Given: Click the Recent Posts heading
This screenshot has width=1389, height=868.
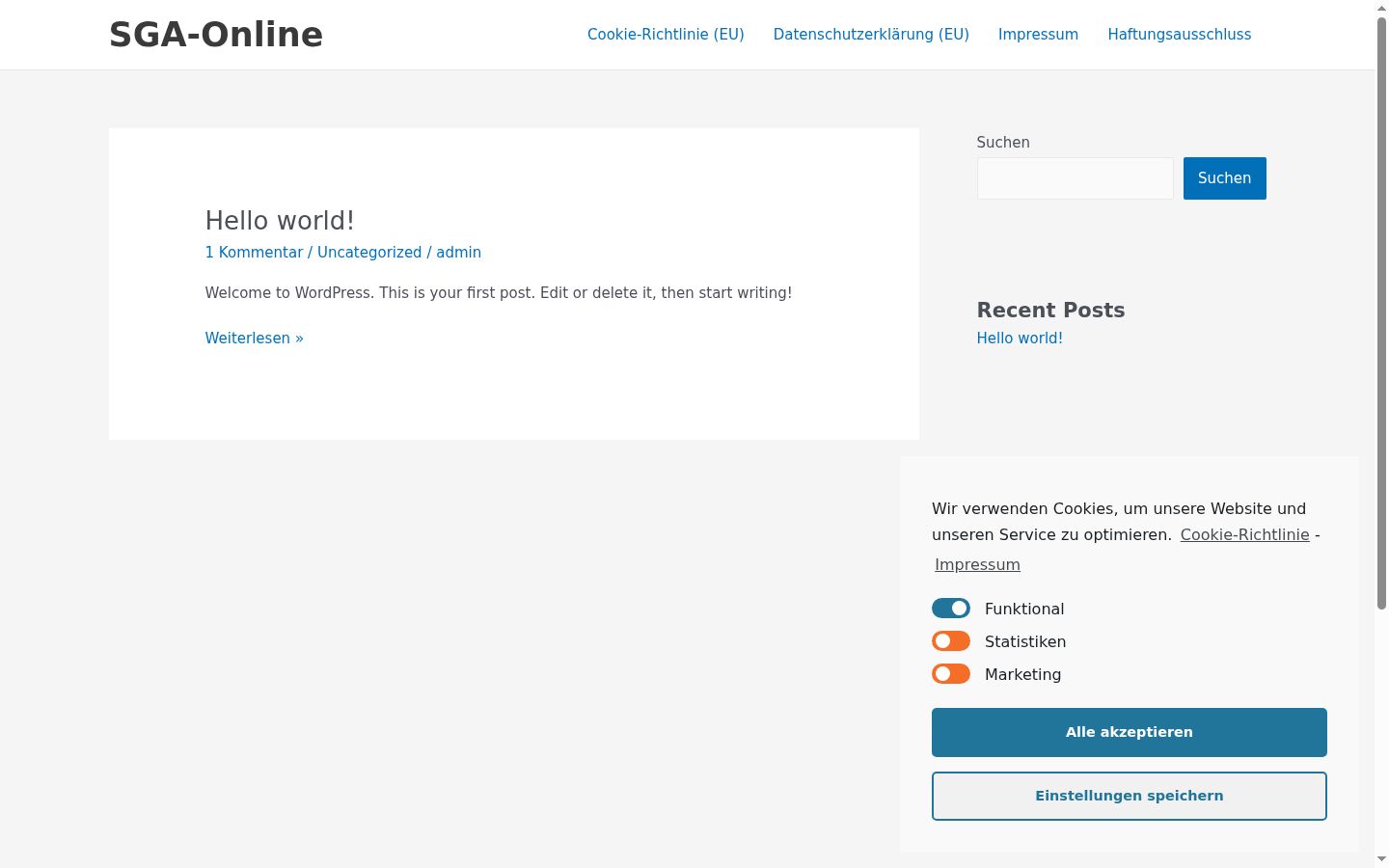Looking at the screenshot, I should (x=1050, y=311).
